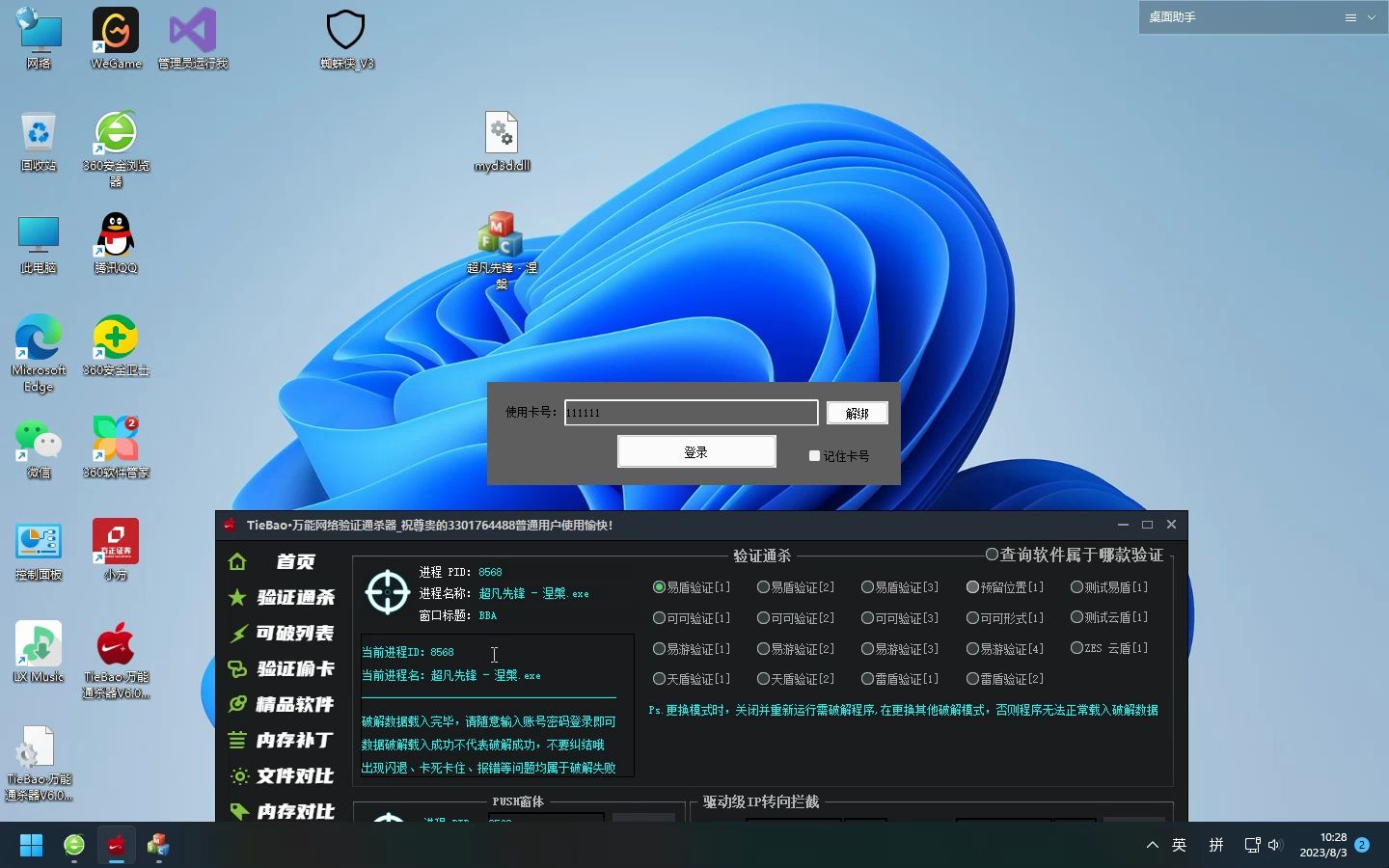Select the 可可验证[1] radio button
Viewport: 1389px width, 868px height.
pos(659,618)
